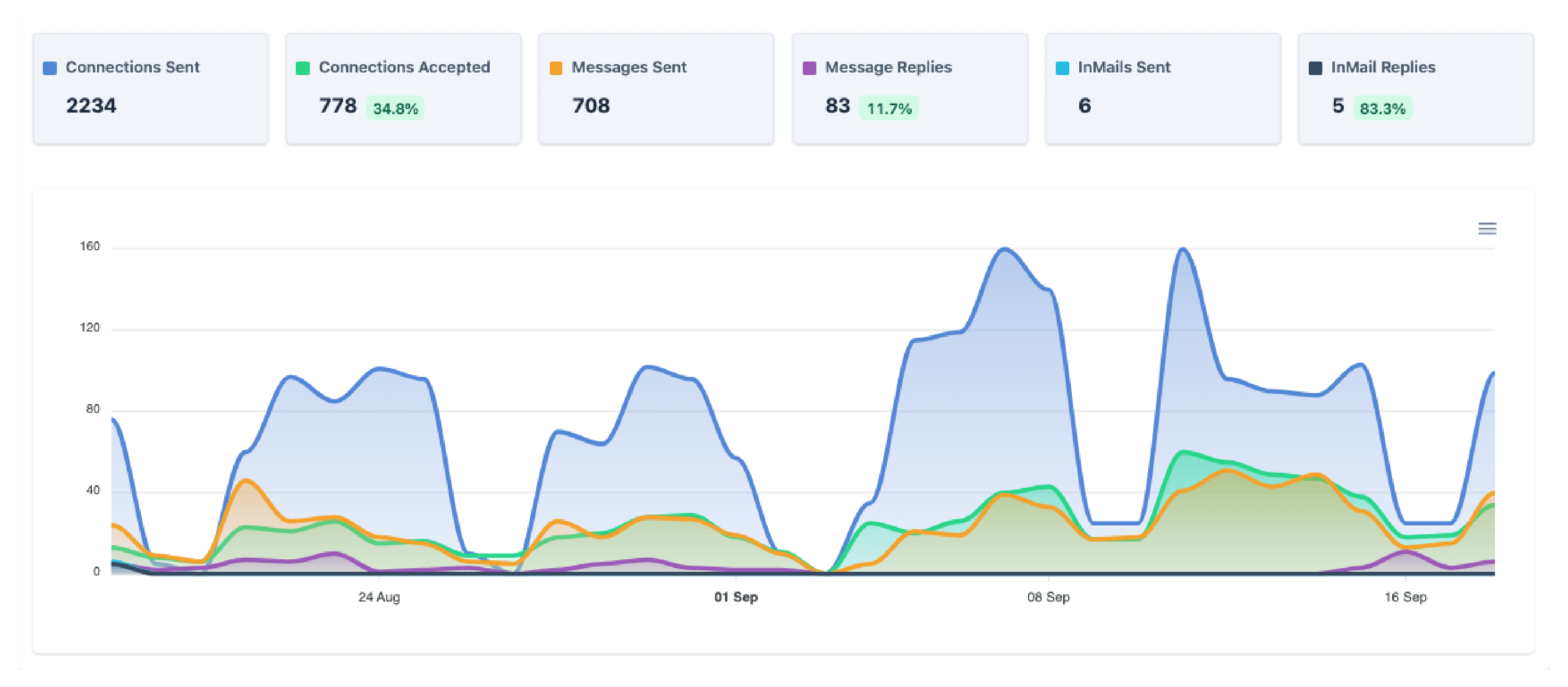This screenshot has width=1568, height=687.
Task: Click the 6 InMails sent value
Action: click(x=1084, y=106)
